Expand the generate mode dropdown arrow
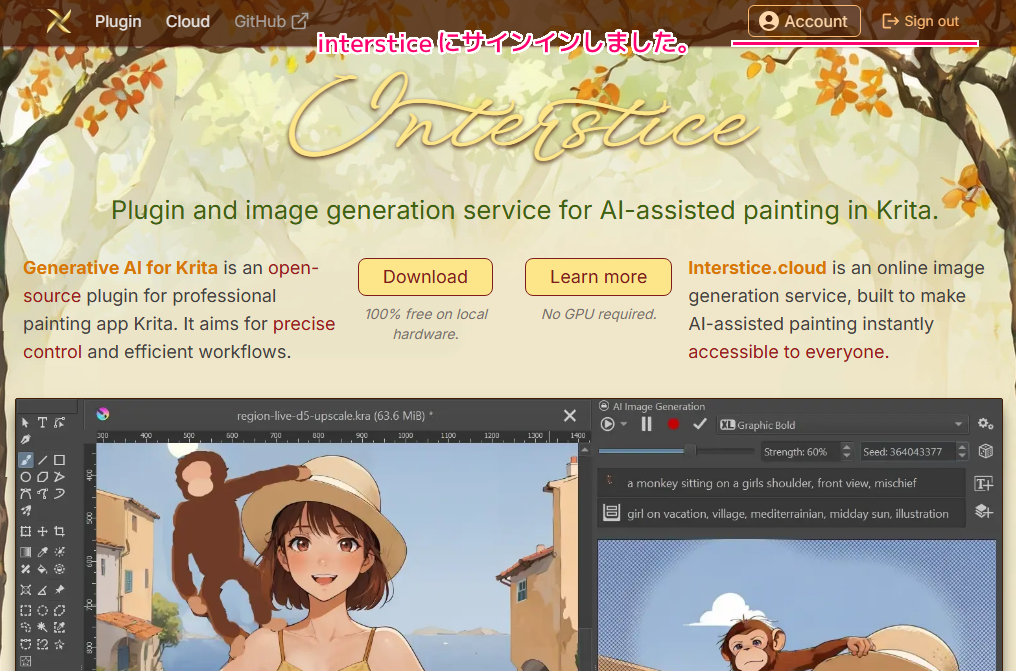This screenshot has width=1016, height=671. point(623,424)
